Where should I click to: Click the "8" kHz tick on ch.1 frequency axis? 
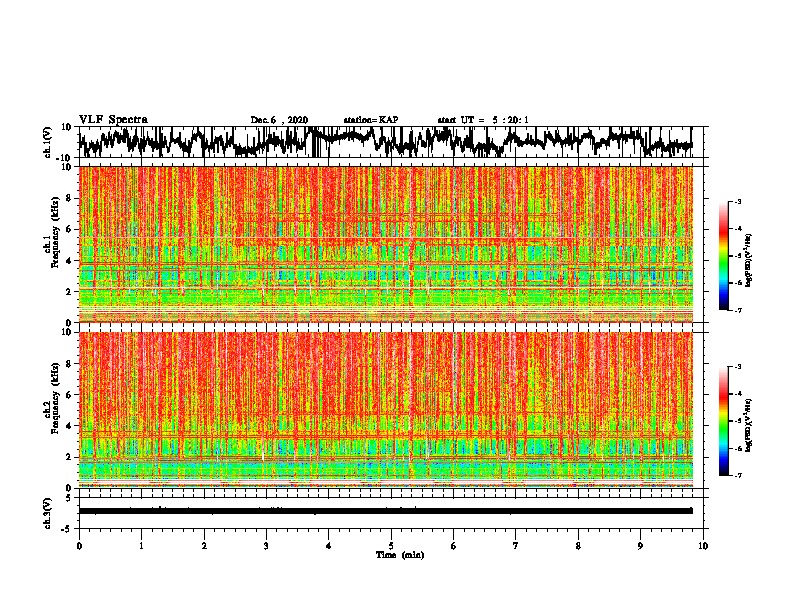[x=69, y=198]
